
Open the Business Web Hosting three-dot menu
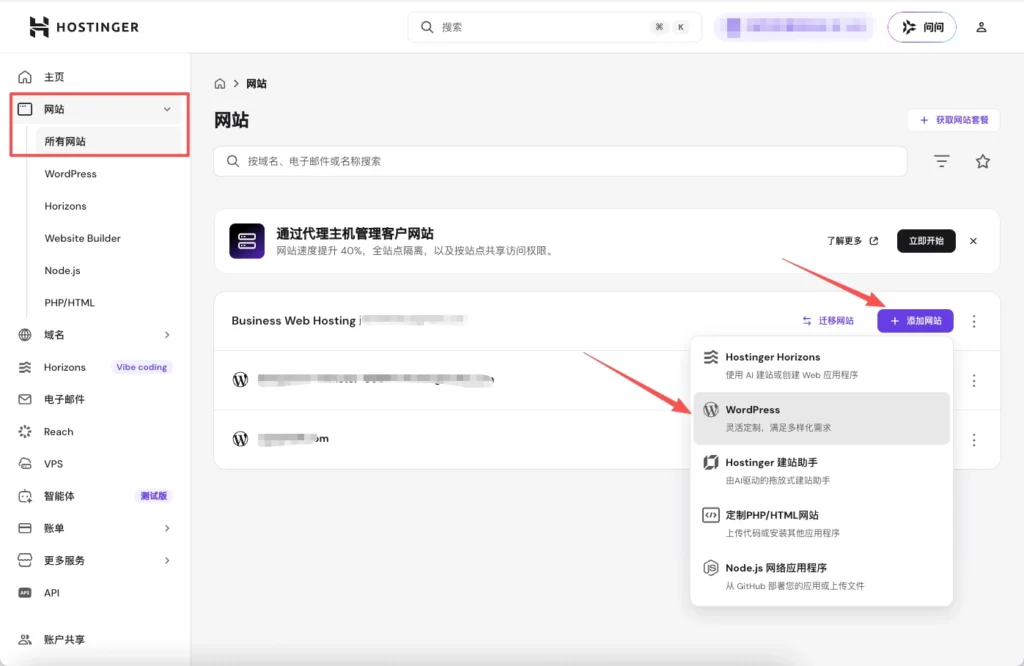[x=974, y=321]
